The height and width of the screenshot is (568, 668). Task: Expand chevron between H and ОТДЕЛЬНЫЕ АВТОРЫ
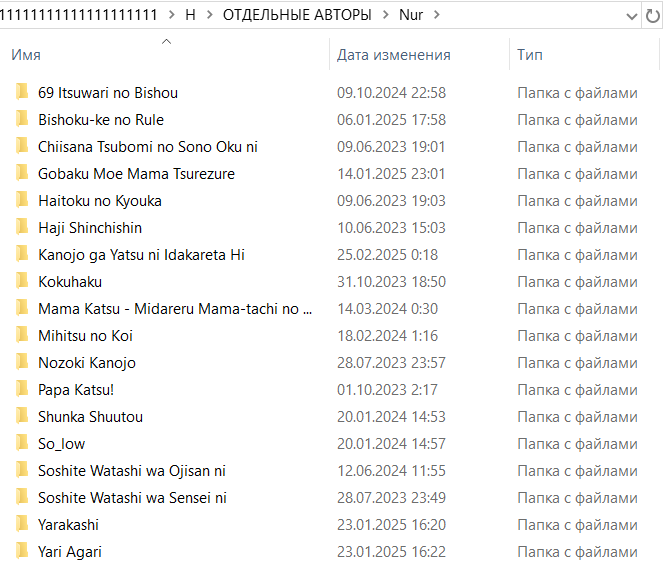[209, 15]
